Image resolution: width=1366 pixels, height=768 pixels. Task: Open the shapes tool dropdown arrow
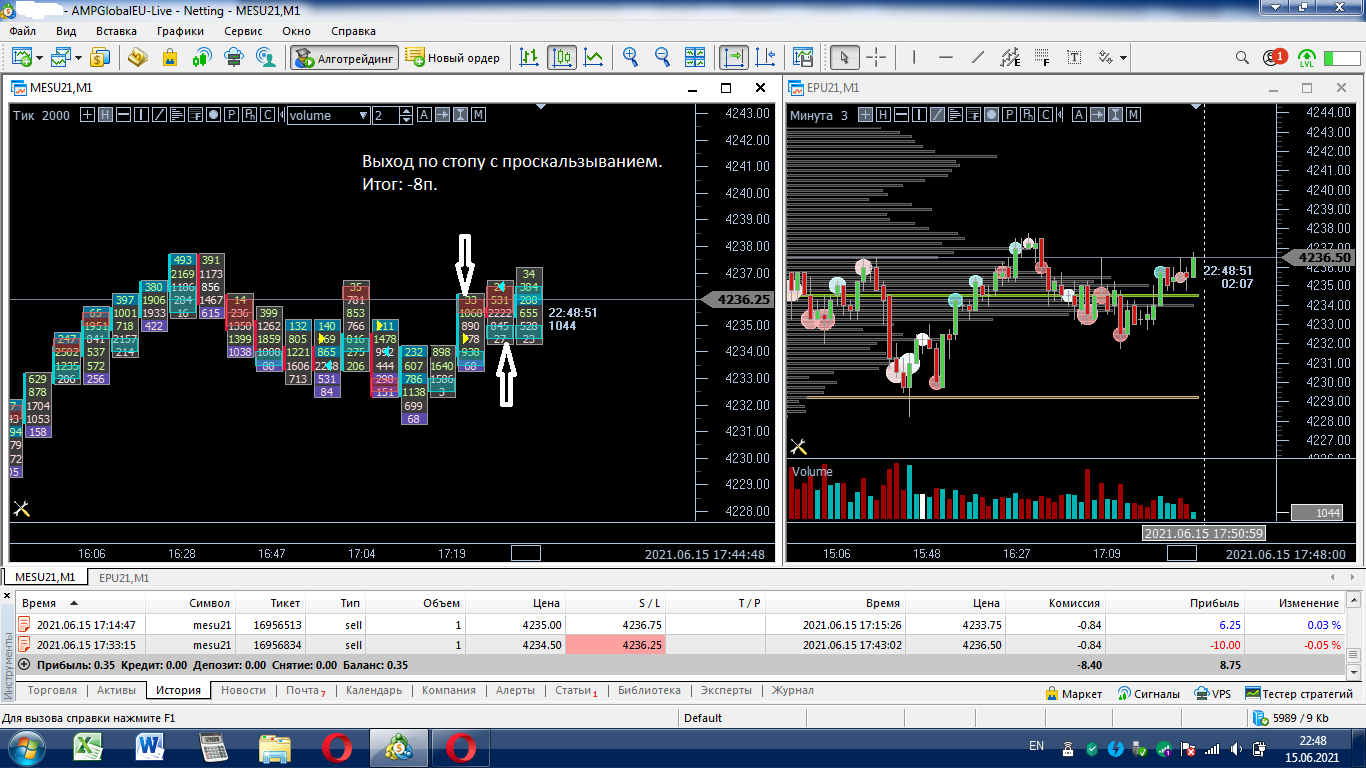1124,58
